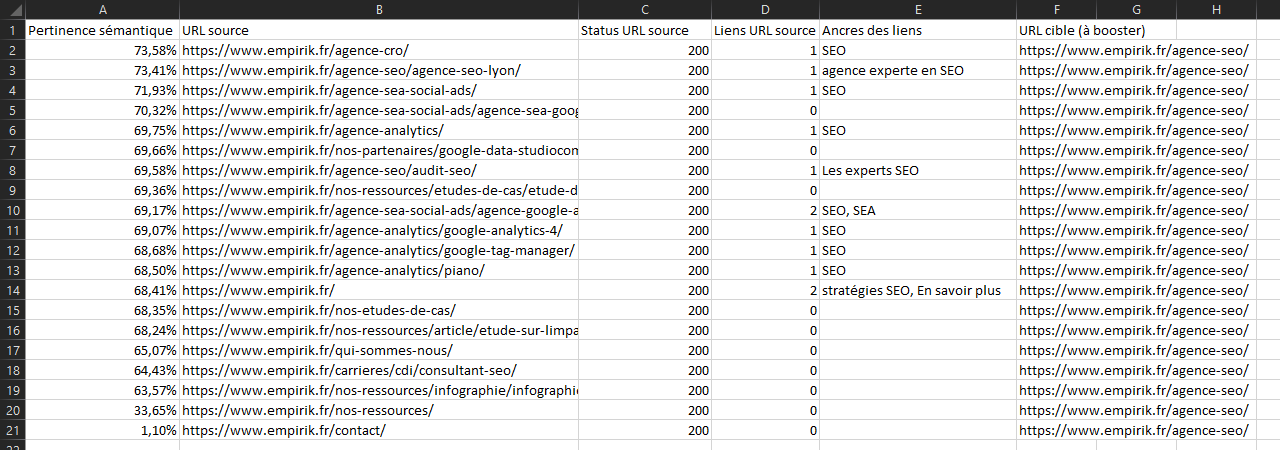1280x450 pixels.
Task: Select column E header
Action: pos(918,10)
